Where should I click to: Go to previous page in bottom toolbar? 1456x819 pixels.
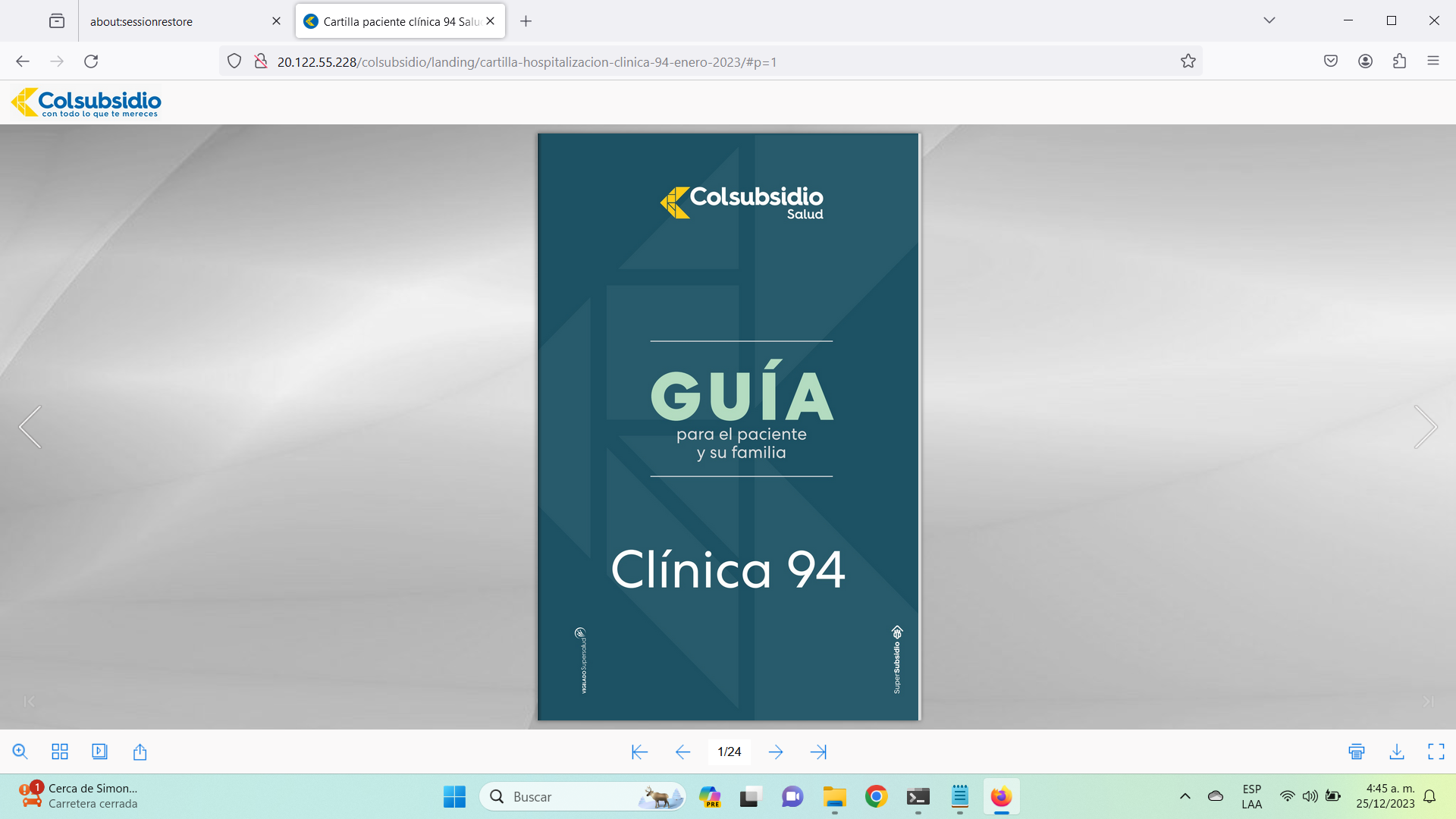(x=682, y=752)
